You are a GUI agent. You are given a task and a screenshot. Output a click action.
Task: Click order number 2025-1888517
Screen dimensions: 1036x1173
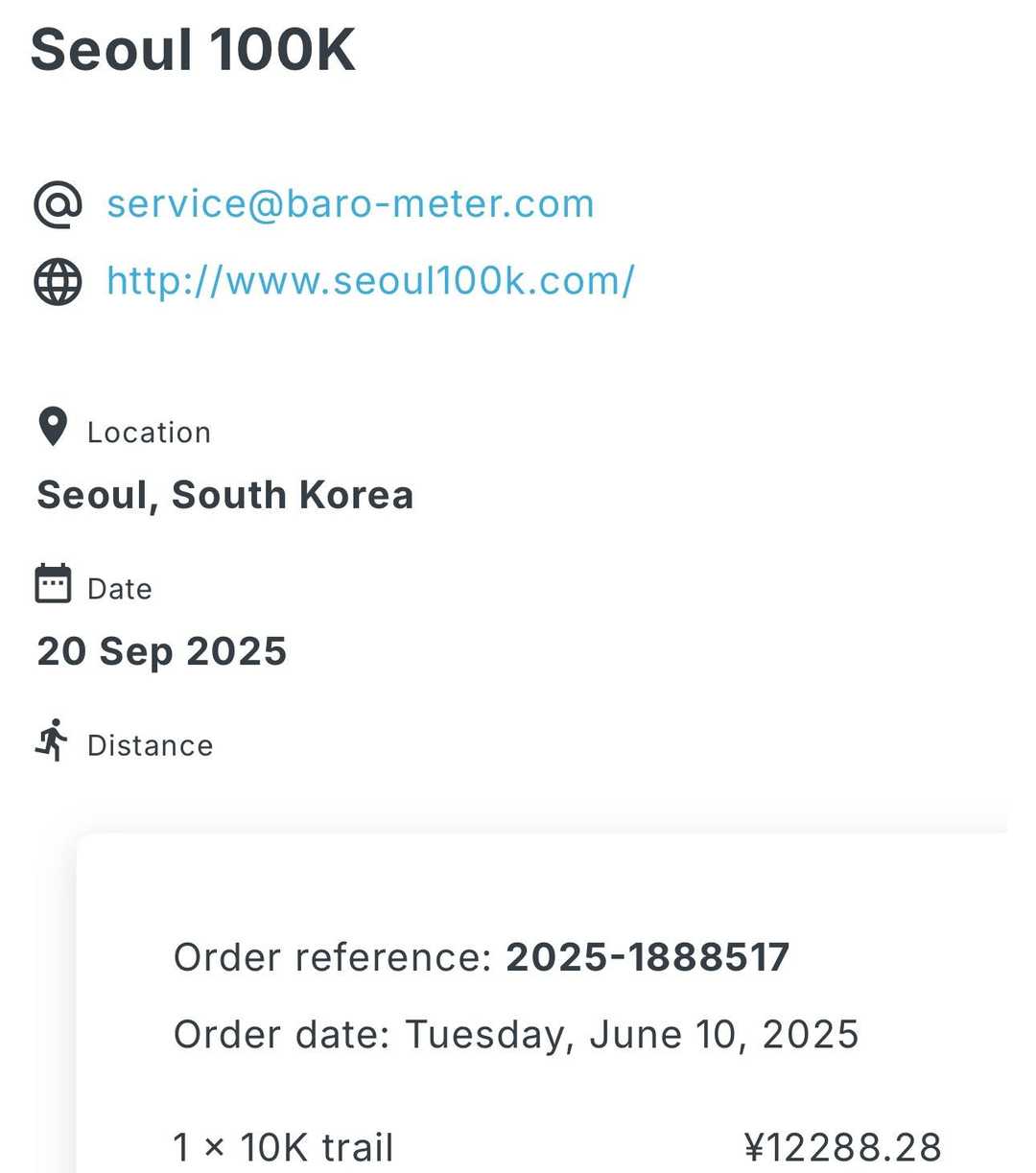[647, 957]
